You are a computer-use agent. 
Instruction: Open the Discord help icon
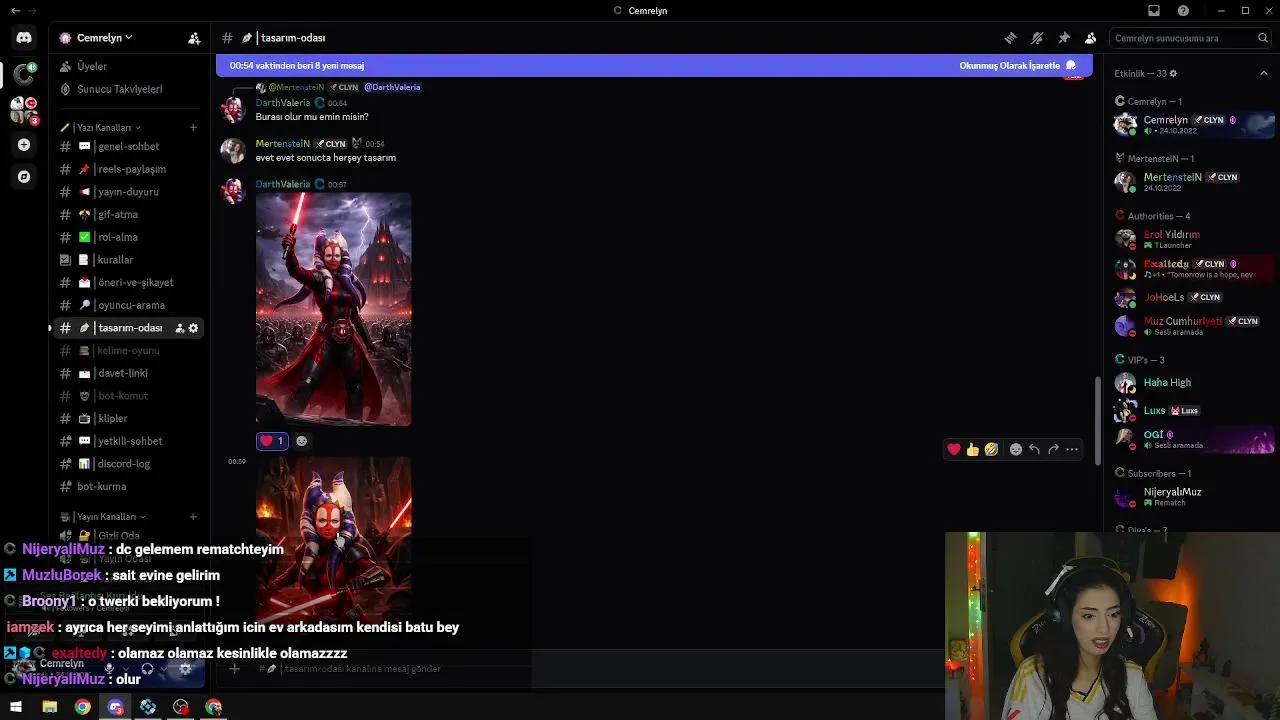[x=1183, y=10]
